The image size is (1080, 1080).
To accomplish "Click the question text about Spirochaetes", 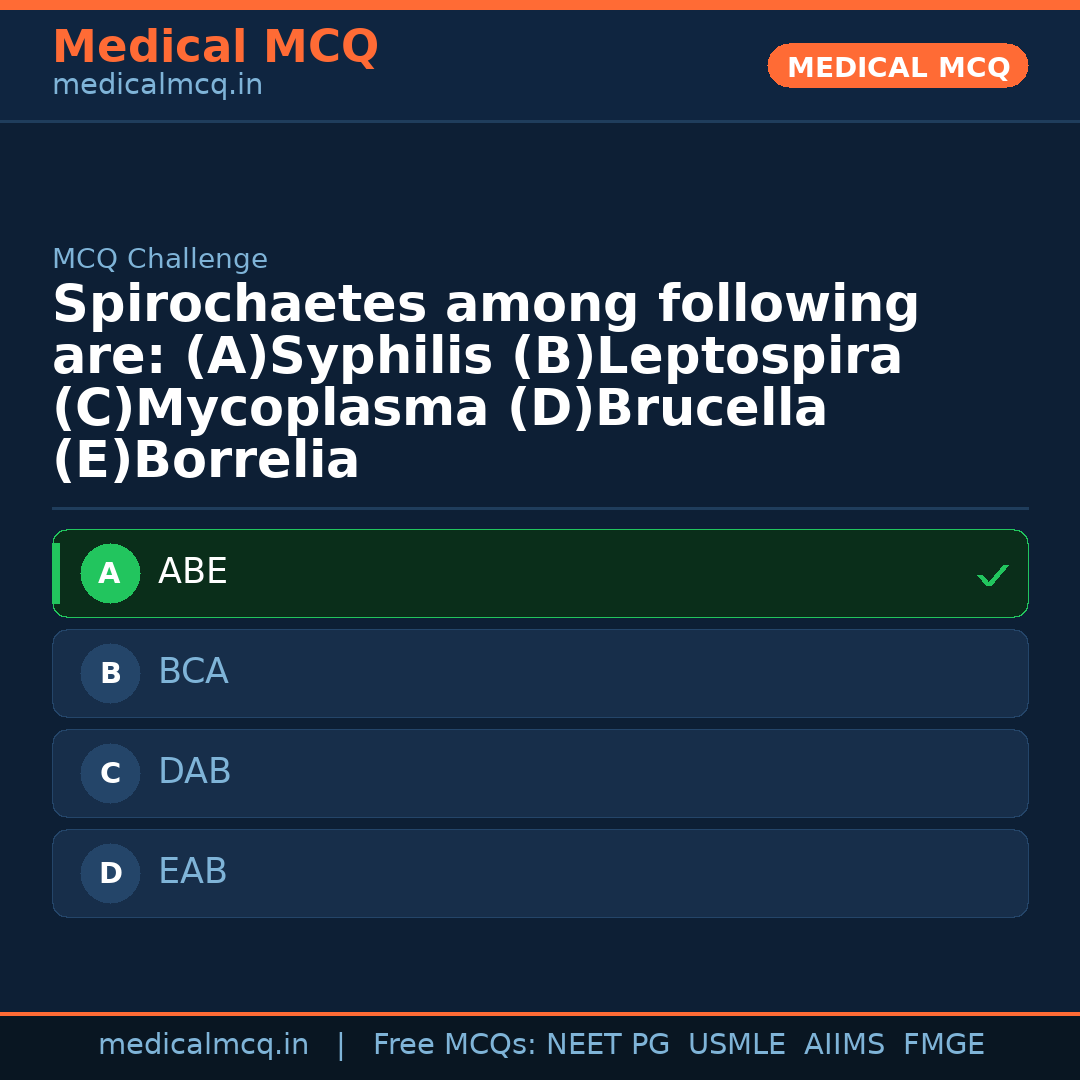I will pyautogui.click(x=485, y=380).
